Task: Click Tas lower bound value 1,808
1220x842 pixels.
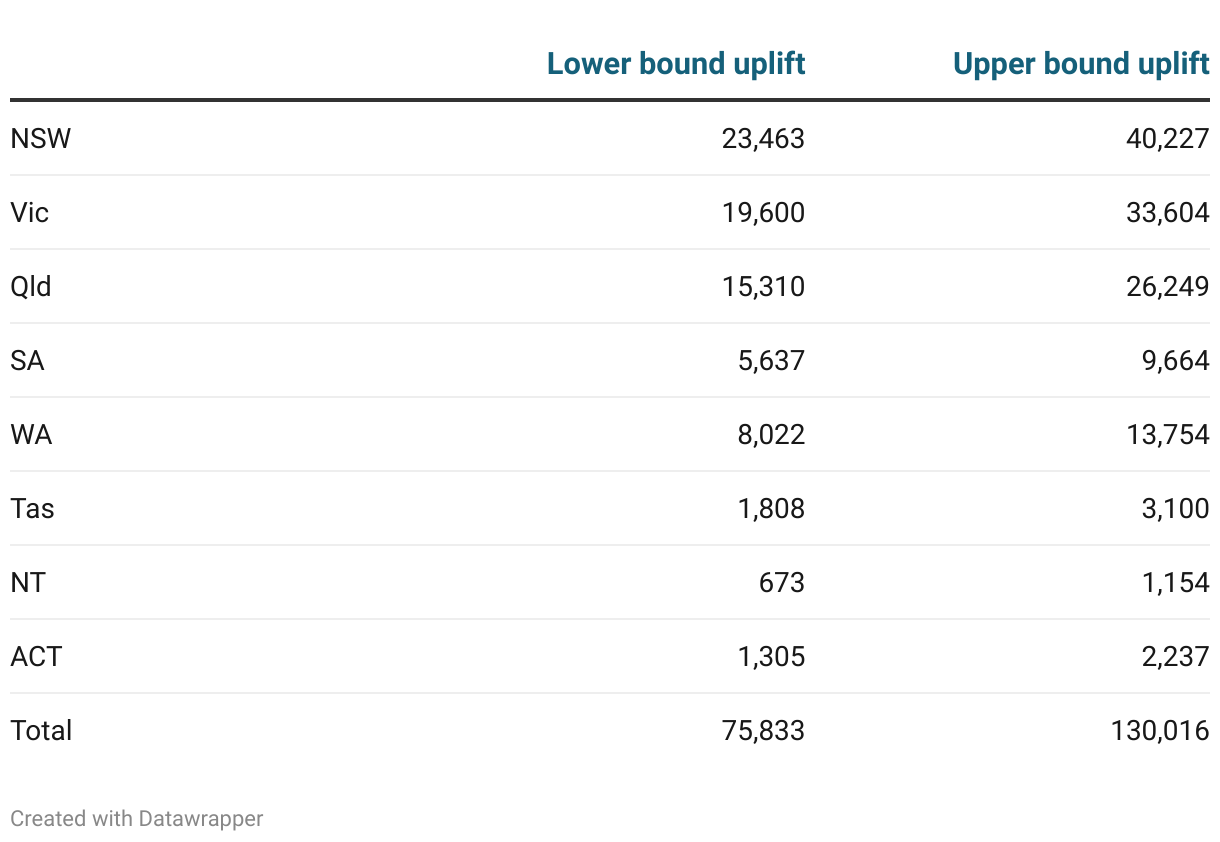Action: pyautogui.click(x=771, y=508)
